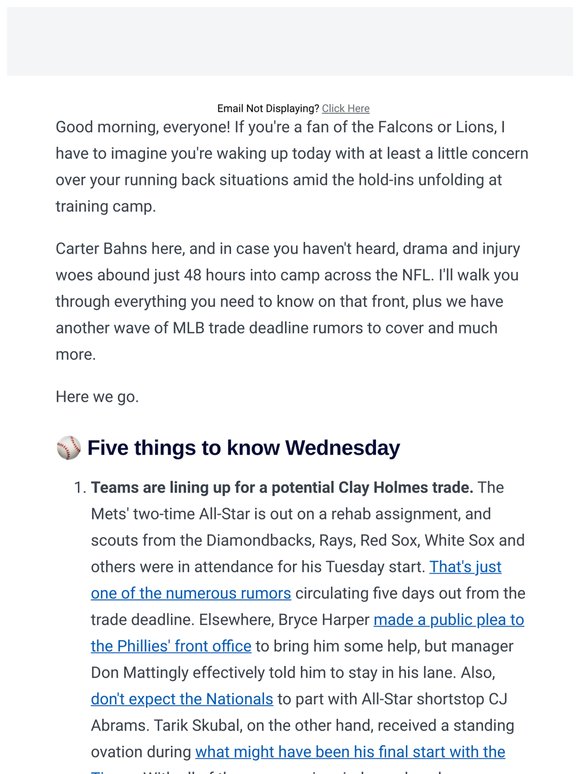Follow the 'one of the numerous rumors' link

coord(191,593)
